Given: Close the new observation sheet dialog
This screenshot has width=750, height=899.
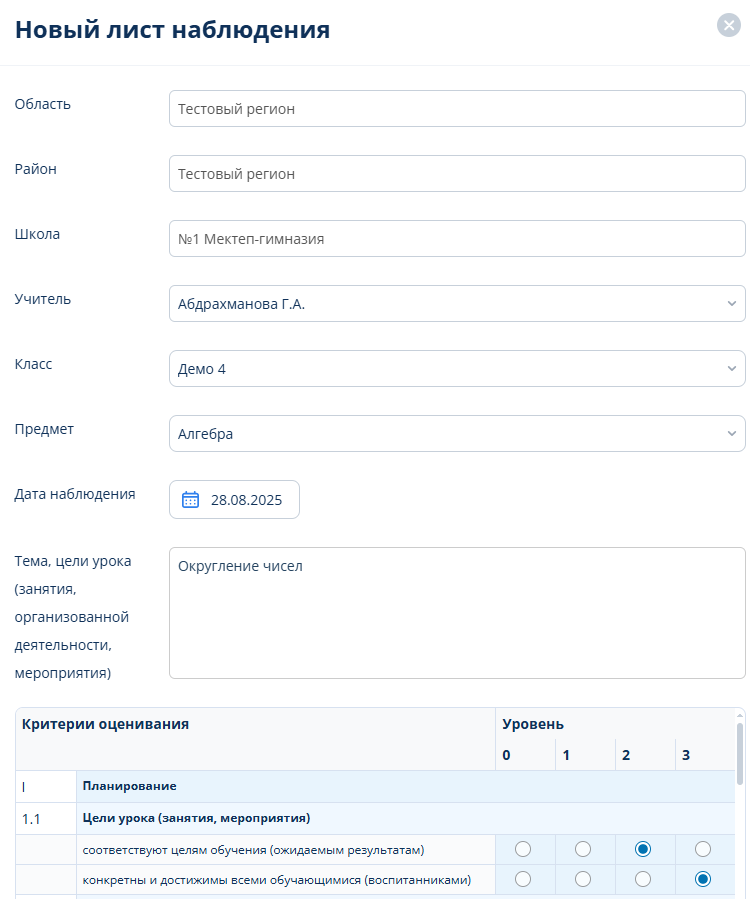Looking at the screenshot, I should (728, 26).
